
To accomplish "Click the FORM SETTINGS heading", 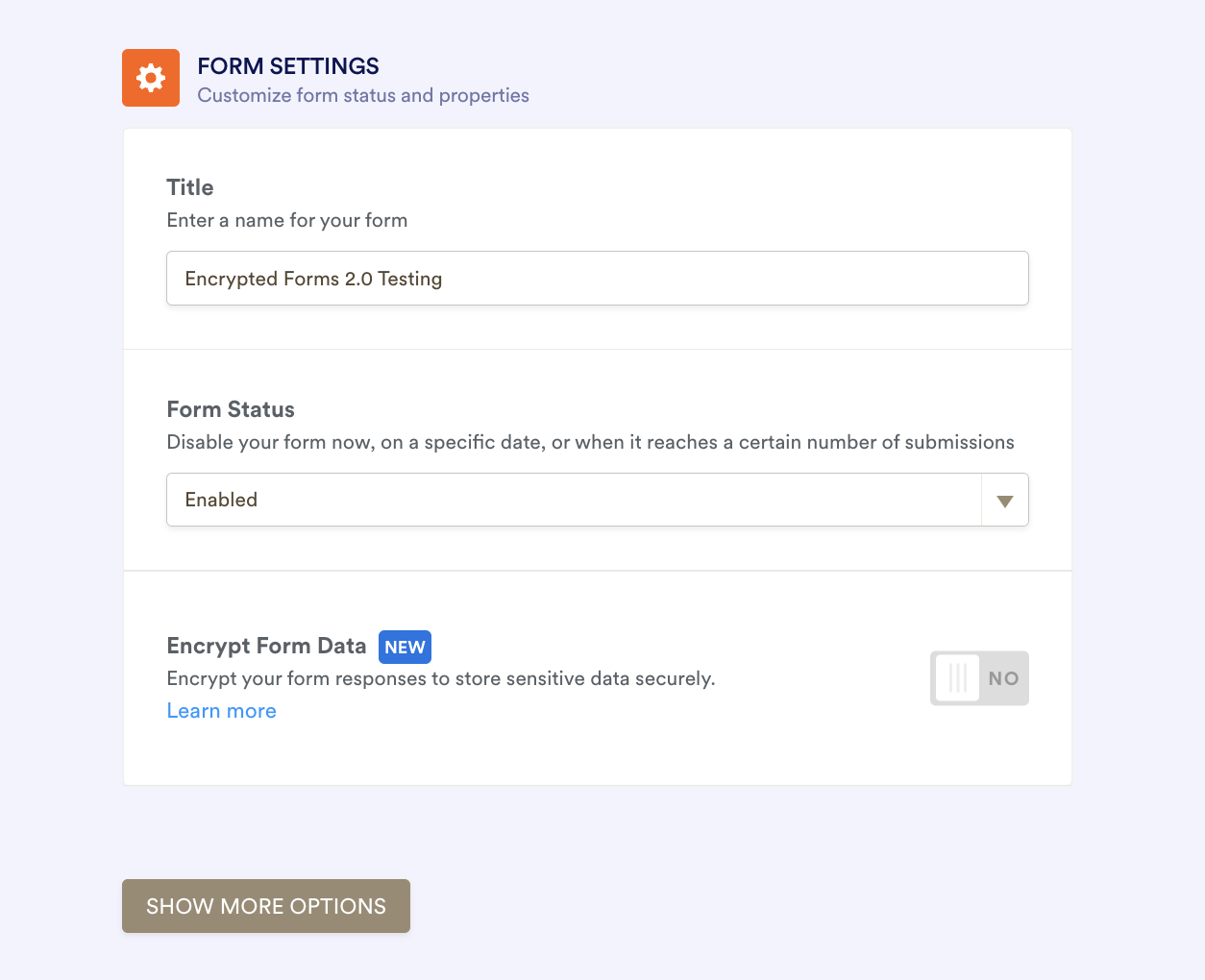I will [x=288, y=66].
